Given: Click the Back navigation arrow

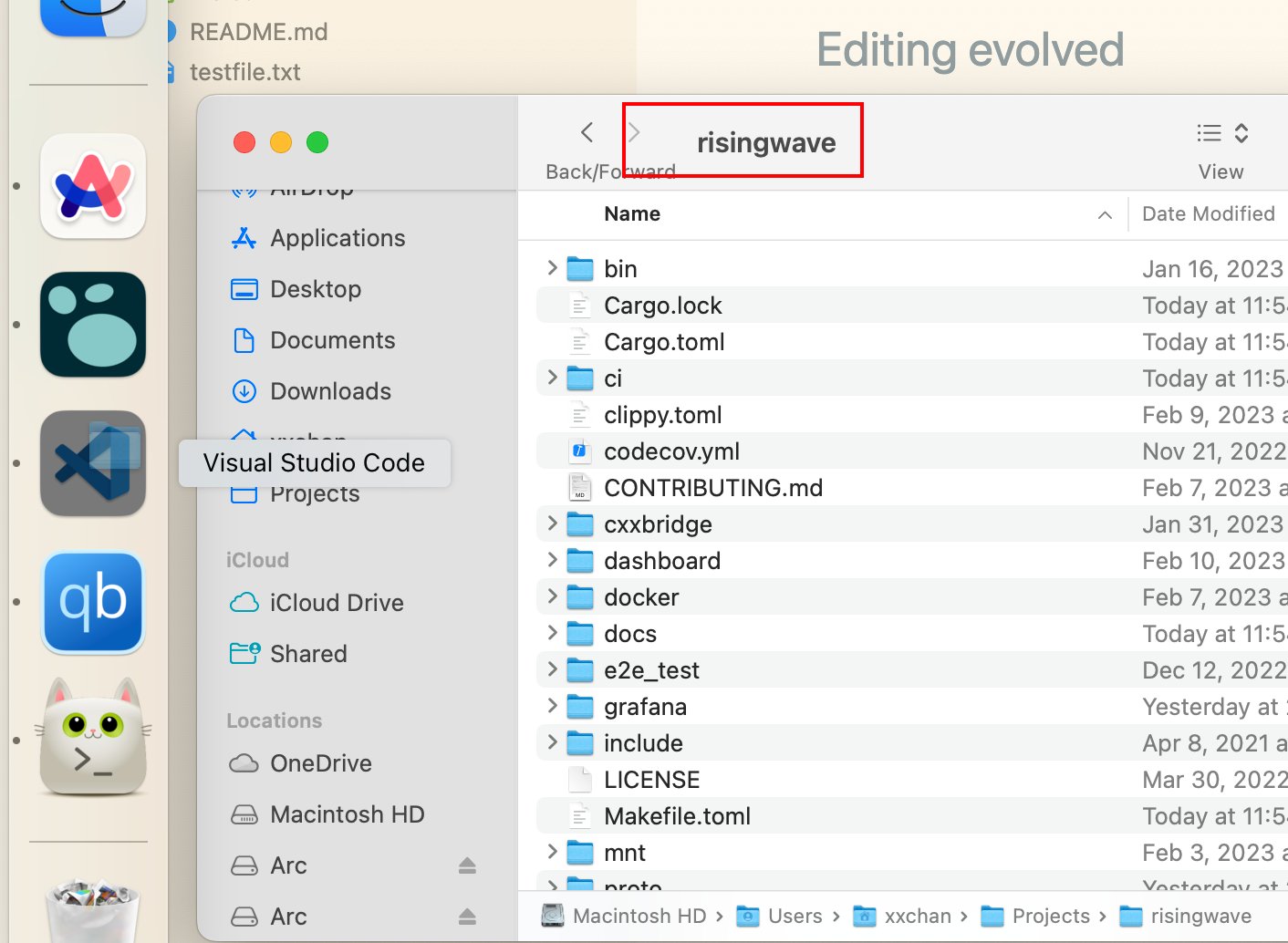Looking at the screenshot, I should point(586,131).
